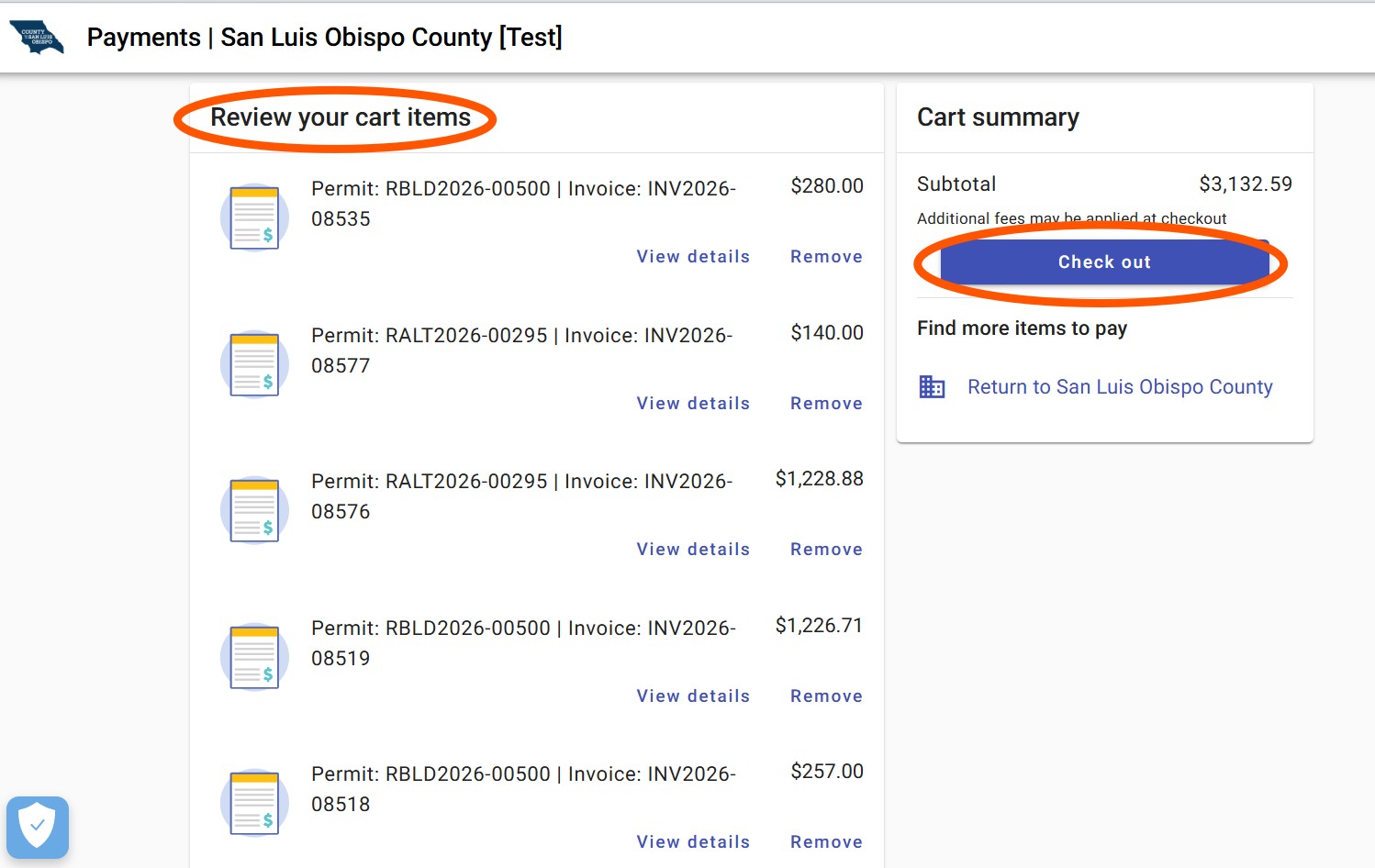Remove the $1,228.88 invoice item

tap(826, 550)
